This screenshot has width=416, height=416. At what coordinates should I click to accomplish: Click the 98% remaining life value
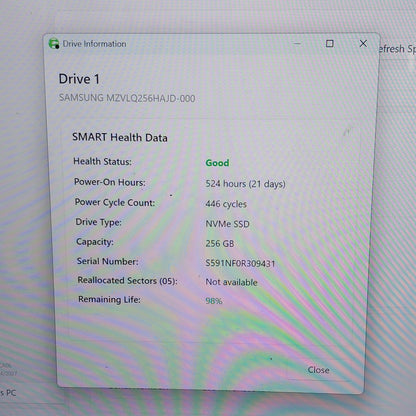(x=214, y=301)
